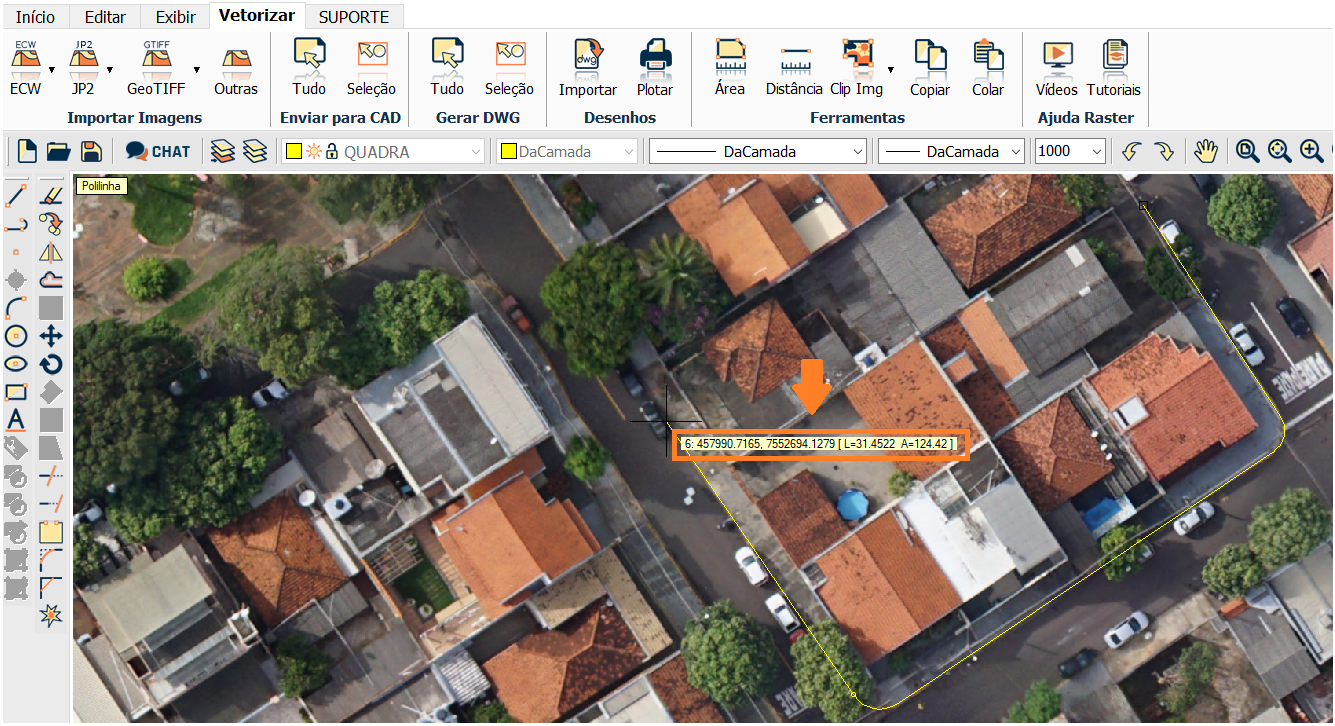
Task: Open the line scale 1000 dropdown
Action: [x=1096, y=152]
